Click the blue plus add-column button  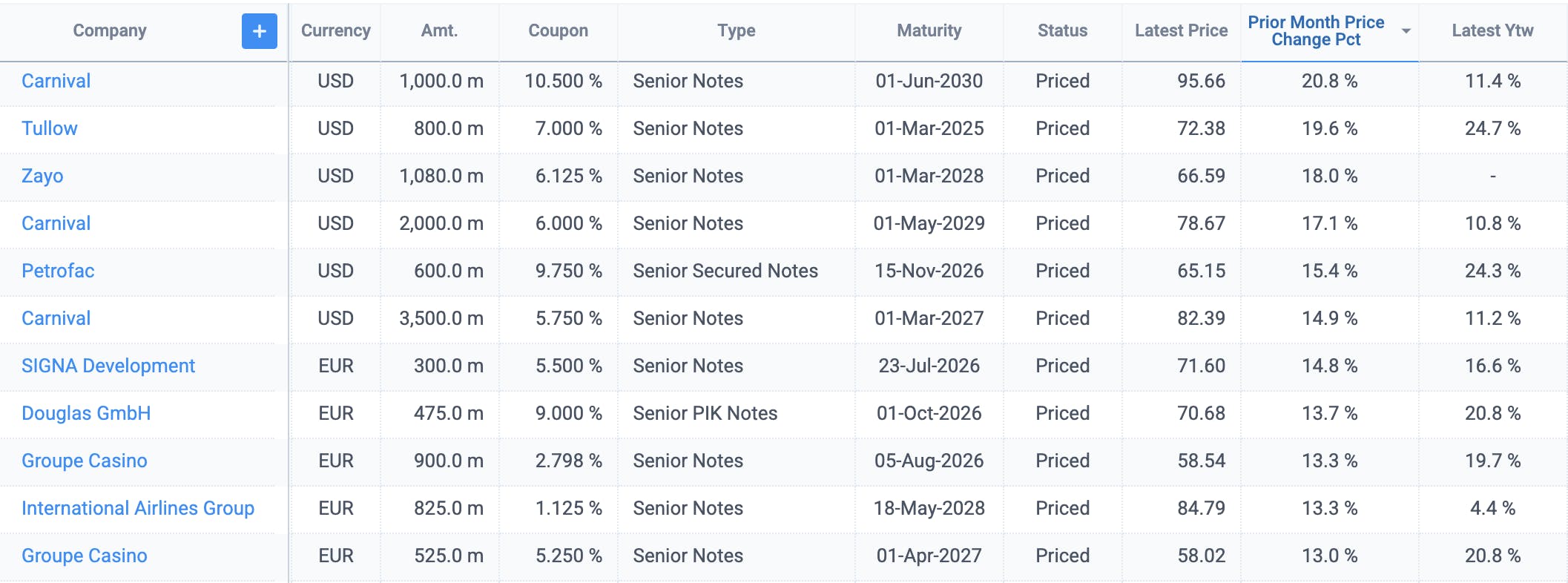[259, 31]
